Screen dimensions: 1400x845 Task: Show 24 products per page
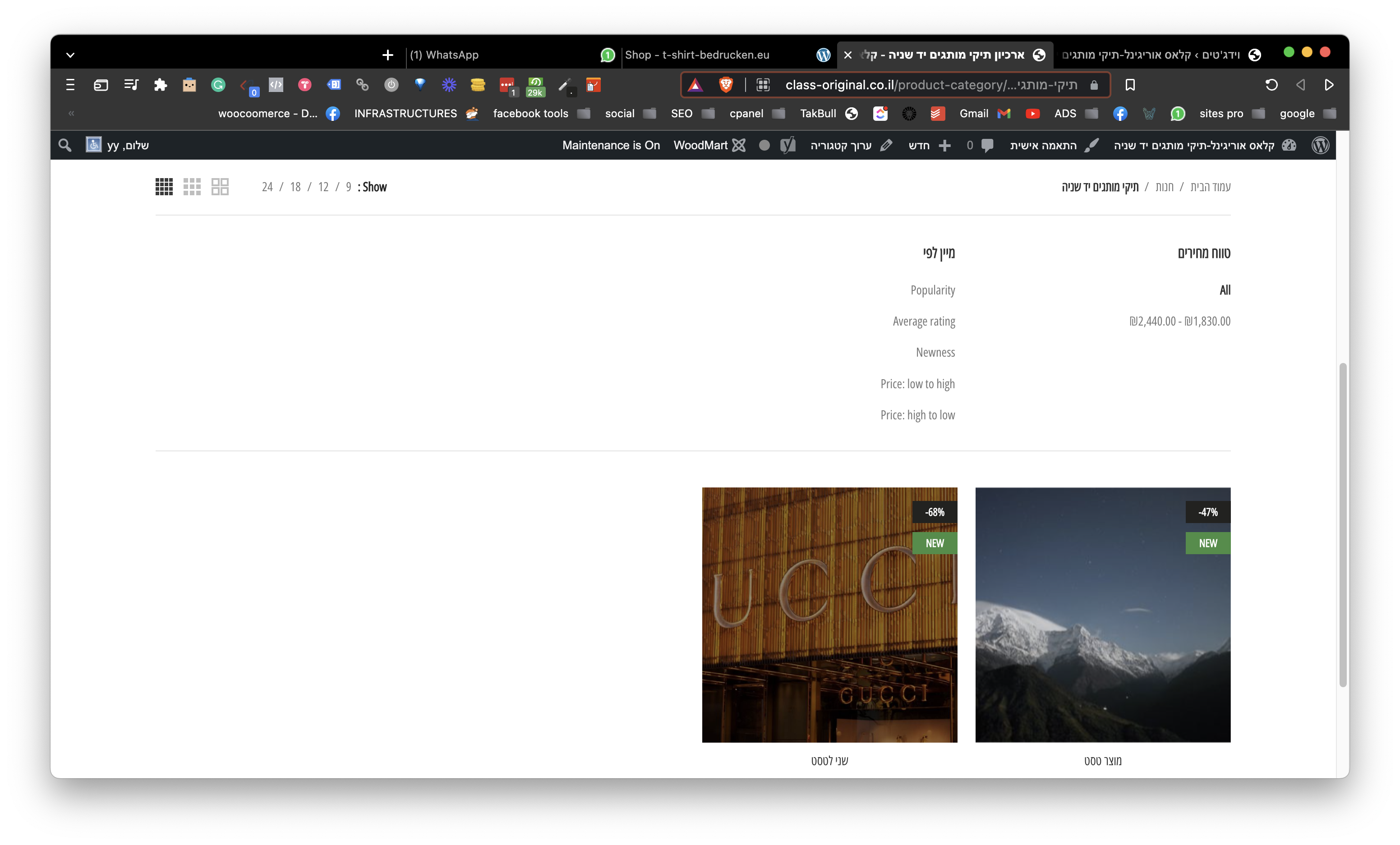[267, 187]
